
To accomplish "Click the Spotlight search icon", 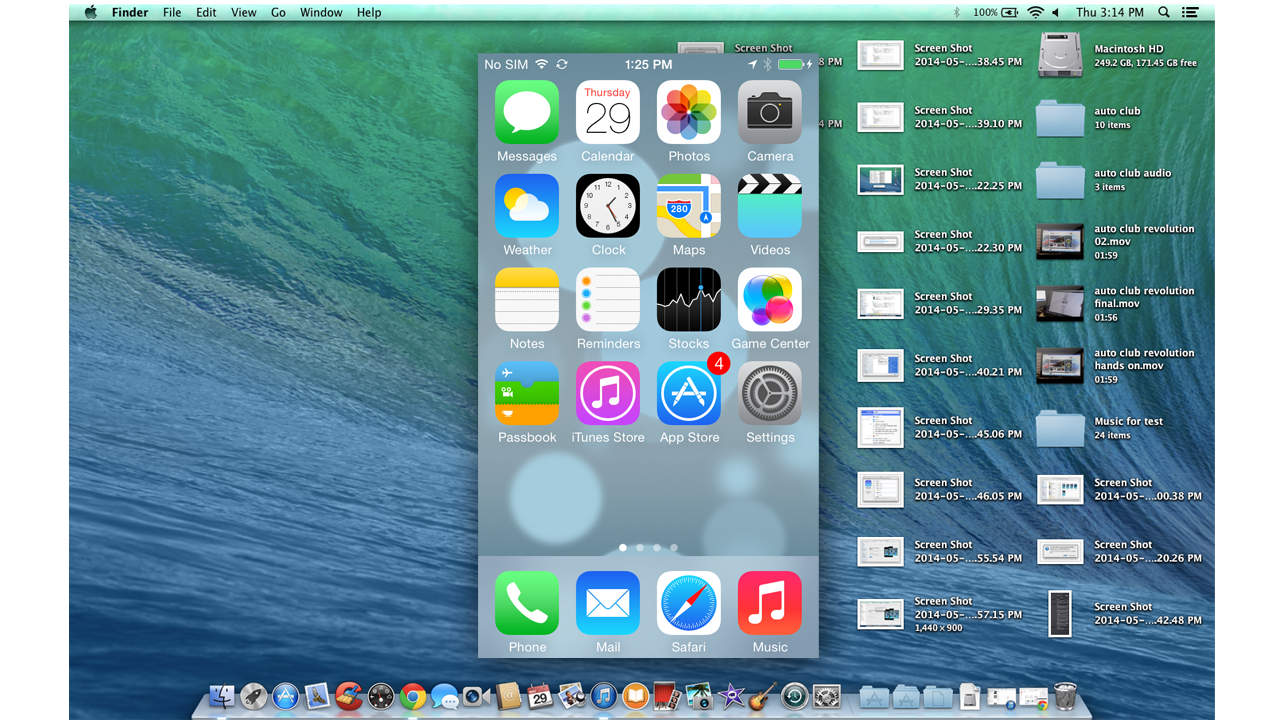I will pyautogui.click(x=1163, y=12).
